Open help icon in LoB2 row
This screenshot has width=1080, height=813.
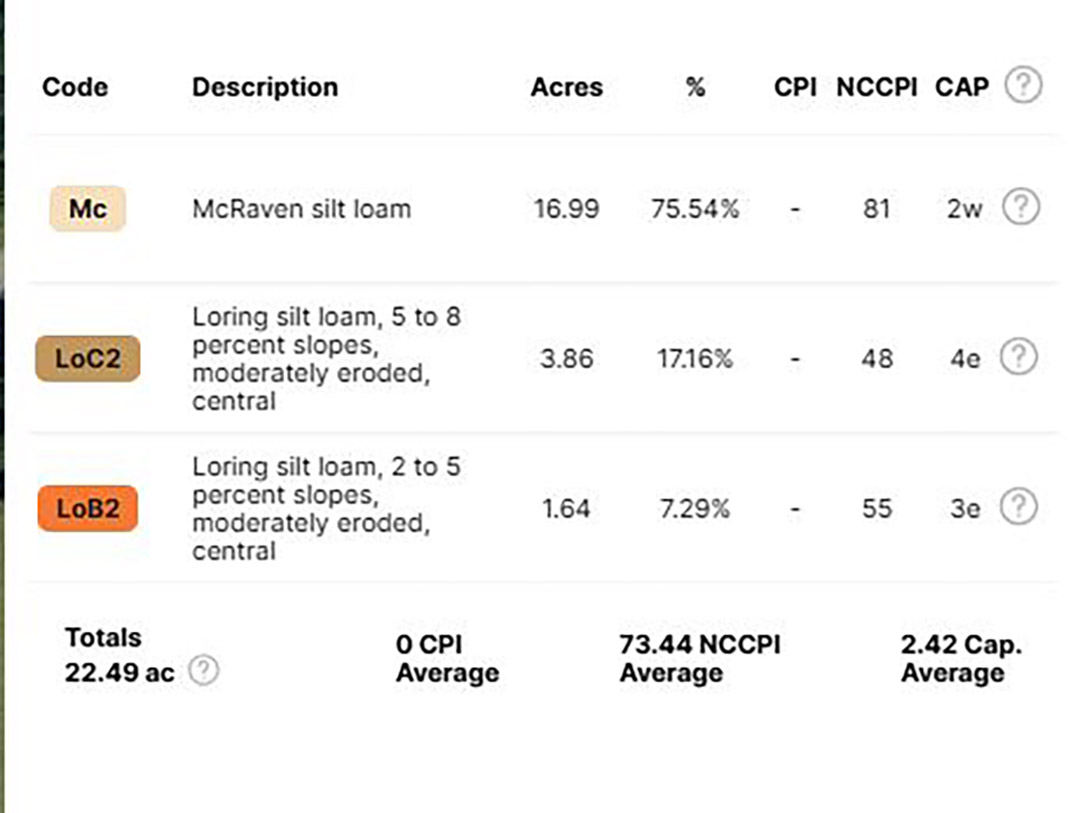click(1019, 507)
